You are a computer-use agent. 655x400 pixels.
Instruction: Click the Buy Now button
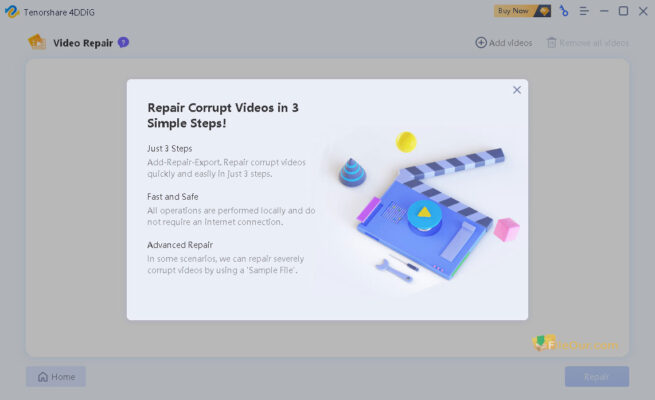pyautogui.click(x=522, y=11)
